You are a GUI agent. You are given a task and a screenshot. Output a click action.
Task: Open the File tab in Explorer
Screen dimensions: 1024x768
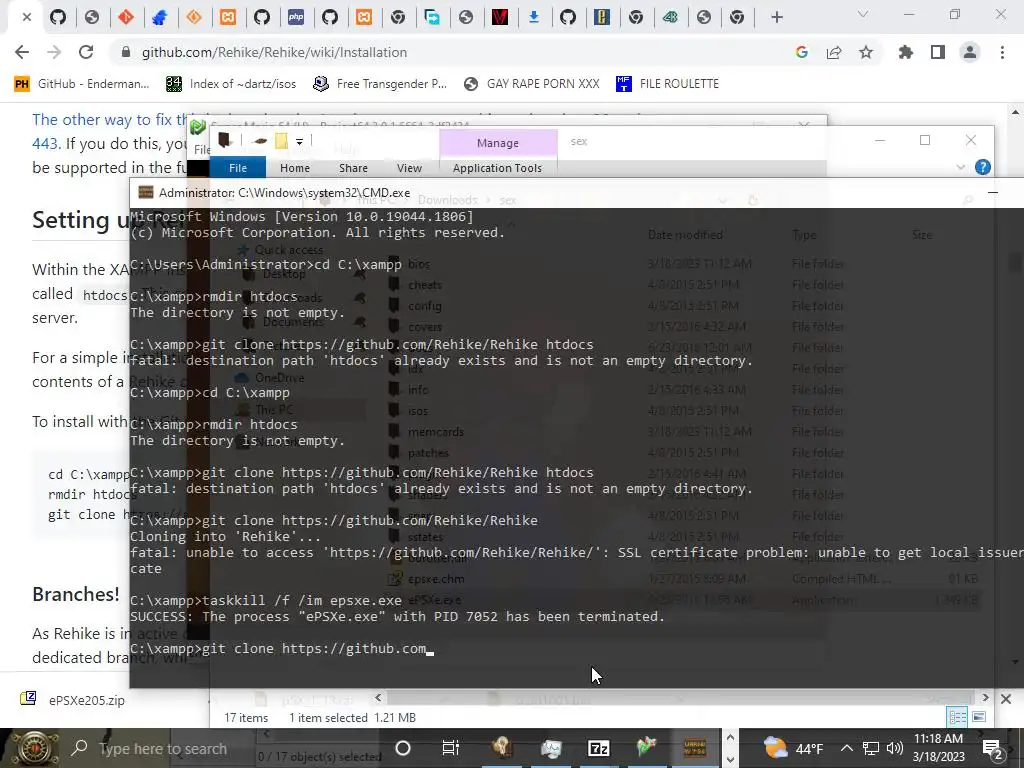click(x=238, y=168)
